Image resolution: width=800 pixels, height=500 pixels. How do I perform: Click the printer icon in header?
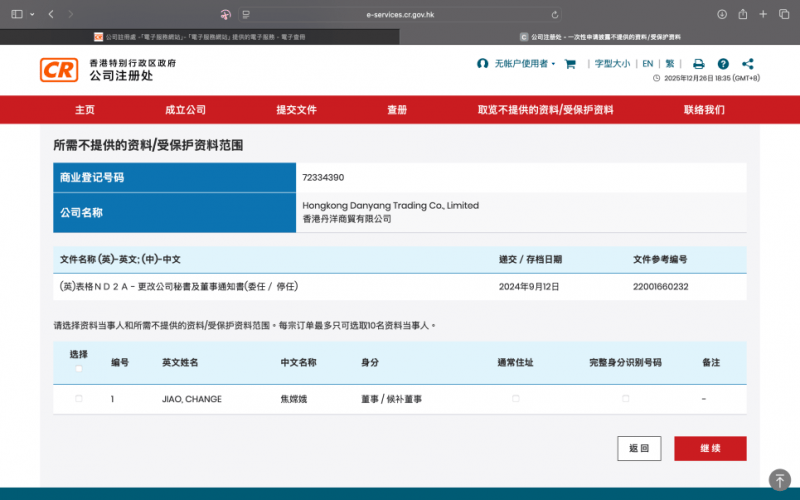[x=698, y=64]
